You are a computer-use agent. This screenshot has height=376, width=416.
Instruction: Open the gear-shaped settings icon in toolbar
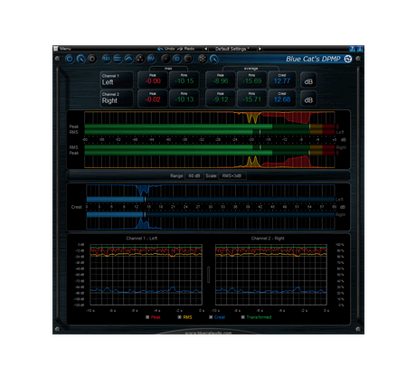tap(202, 59)
